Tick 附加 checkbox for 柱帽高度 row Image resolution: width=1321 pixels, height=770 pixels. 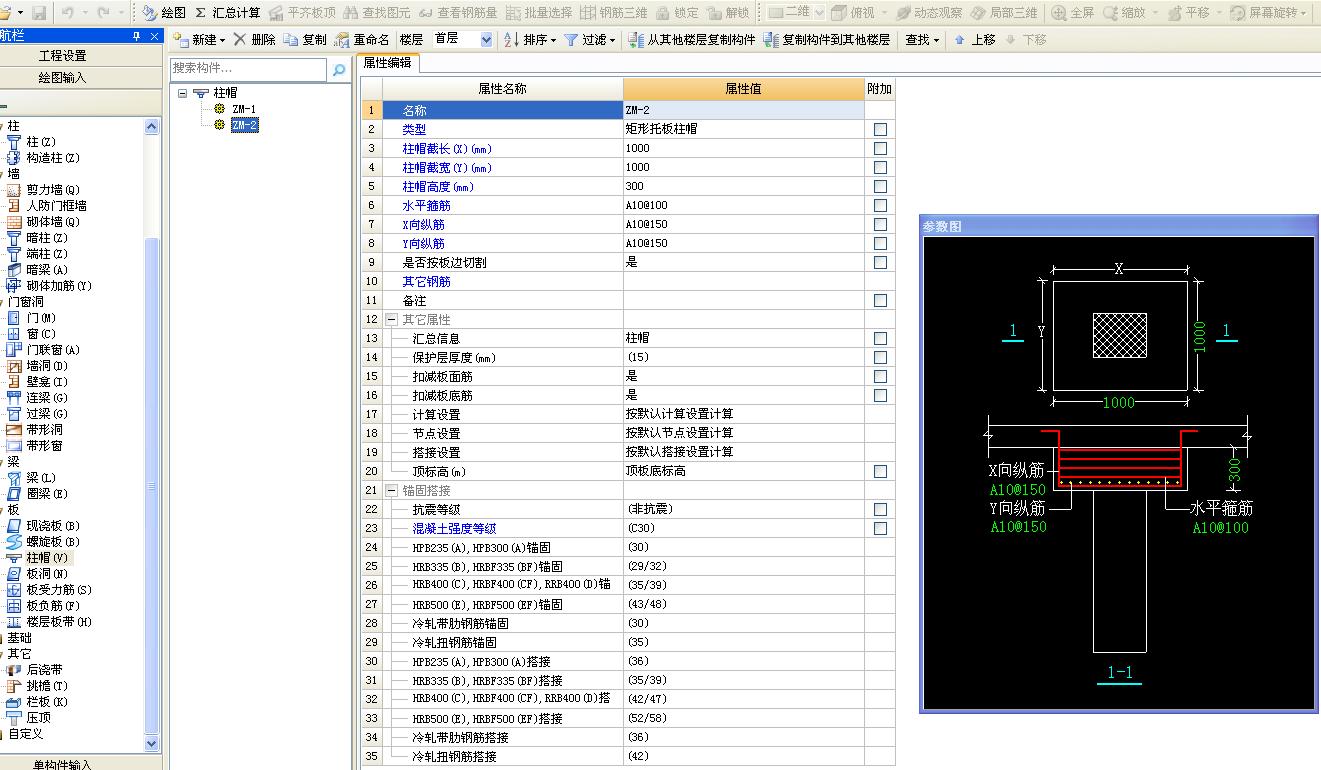(x=880, y=186)
